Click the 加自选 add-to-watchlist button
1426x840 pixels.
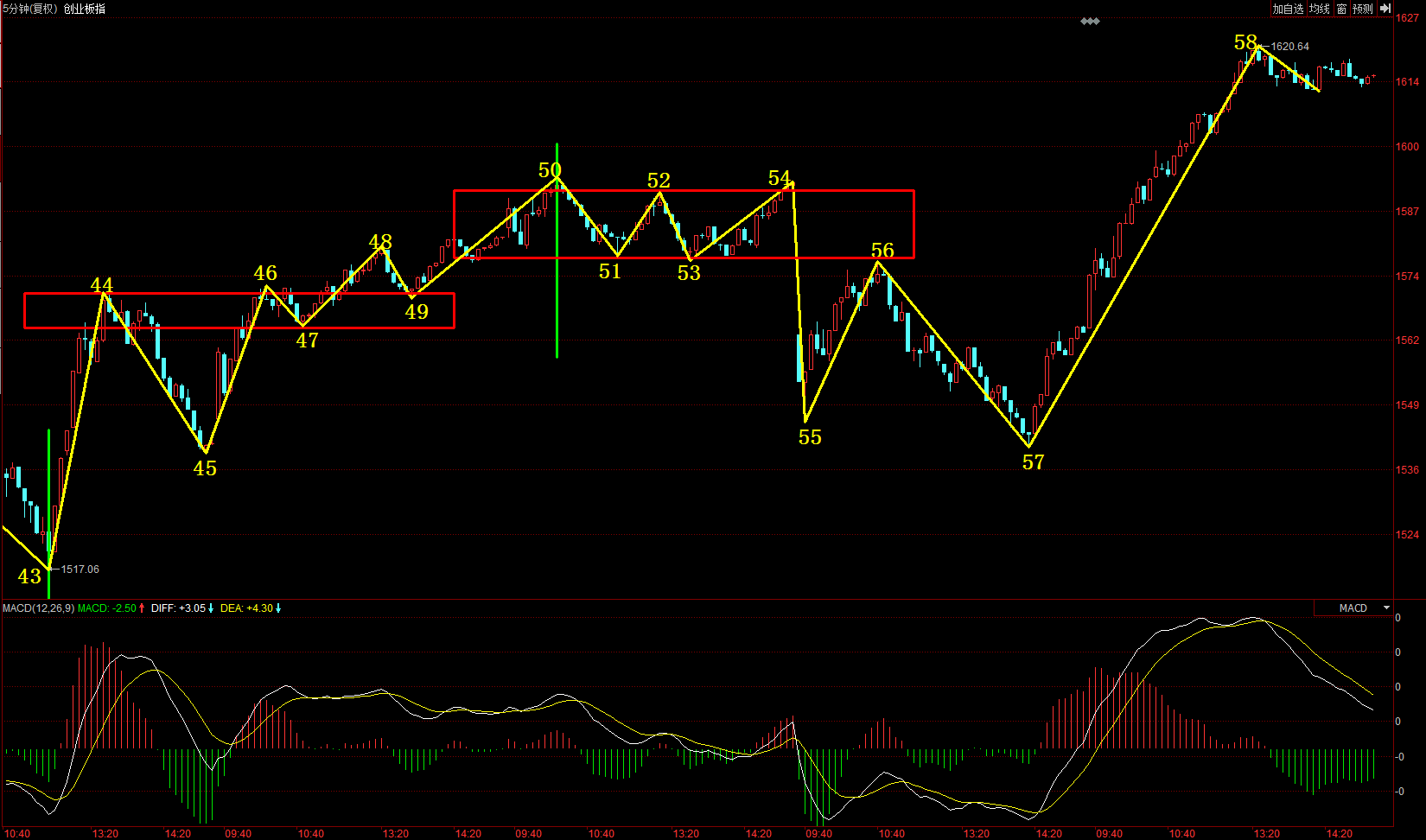click(x=1287, y=9)
